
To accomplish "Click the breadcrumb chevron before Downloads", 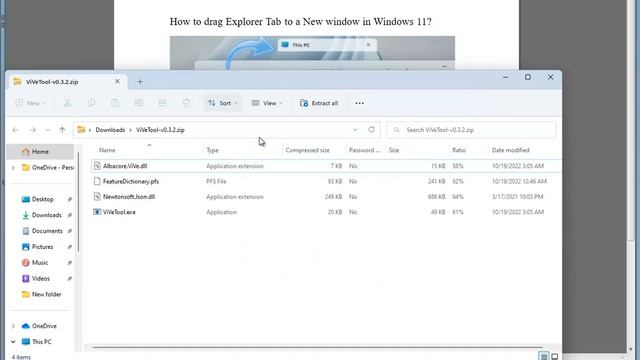I will tap(90, 130).
